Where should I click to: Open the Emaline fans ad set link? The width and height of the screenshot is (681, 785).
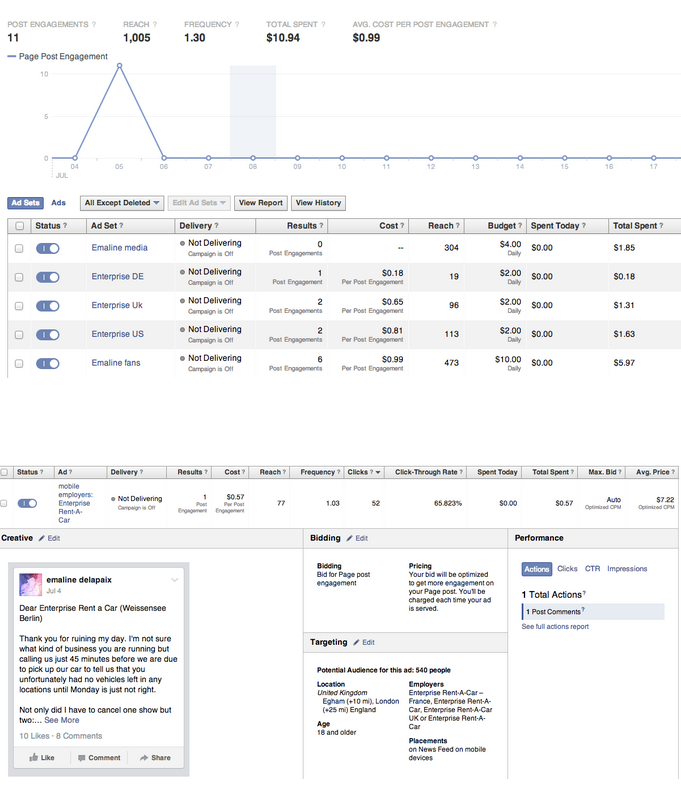click(116, 363)
